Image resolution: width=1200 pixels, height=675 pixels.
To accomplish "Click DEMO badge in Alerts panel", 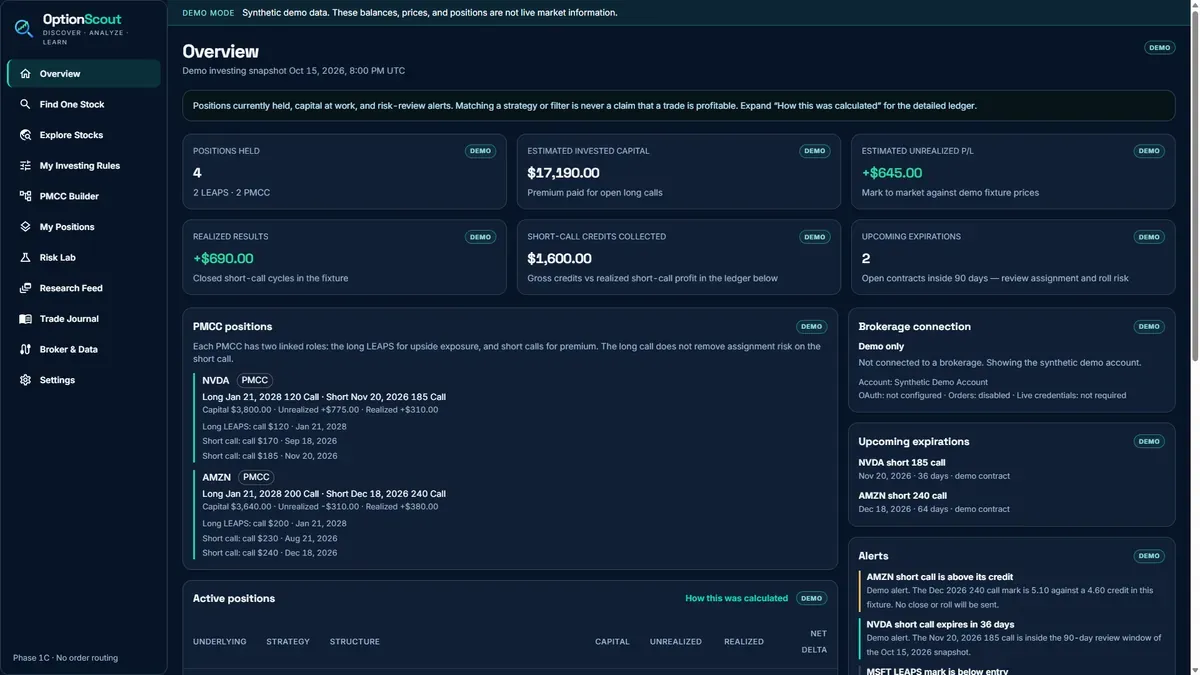I will (1149, 556).
